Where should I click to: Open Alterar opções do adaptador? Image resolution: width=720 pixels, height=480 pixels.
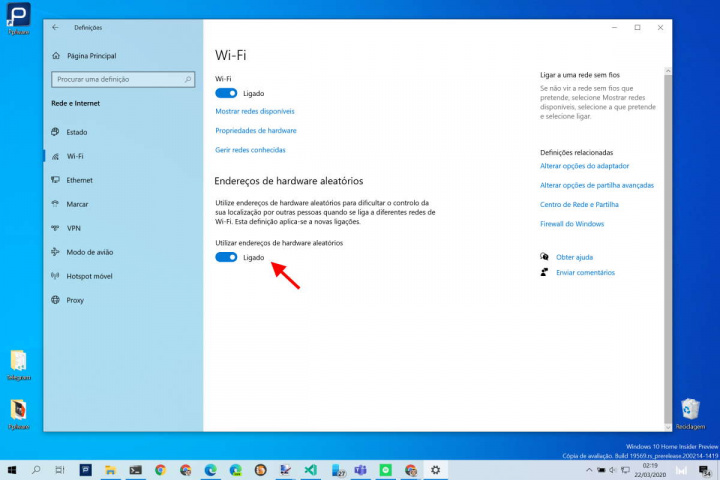584,166
